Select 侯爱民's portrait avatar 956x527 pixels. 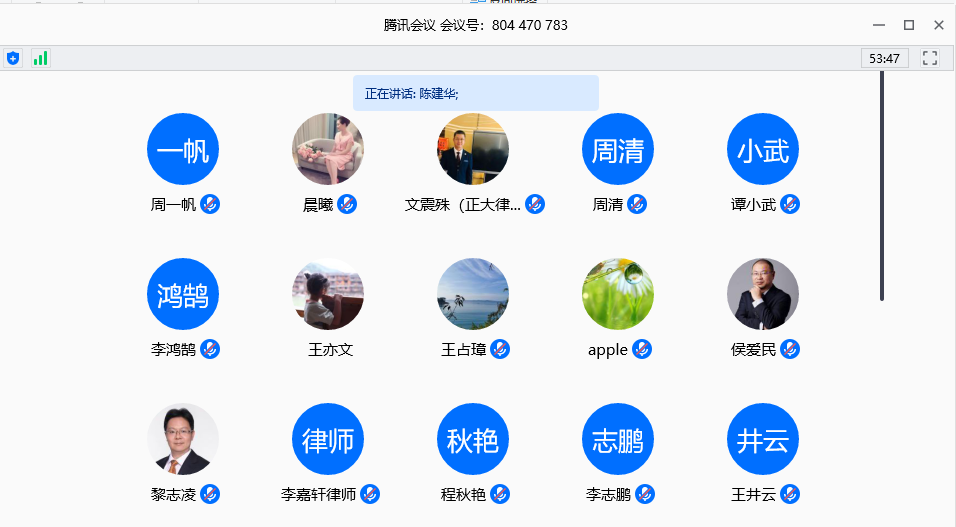pos(763,294)
